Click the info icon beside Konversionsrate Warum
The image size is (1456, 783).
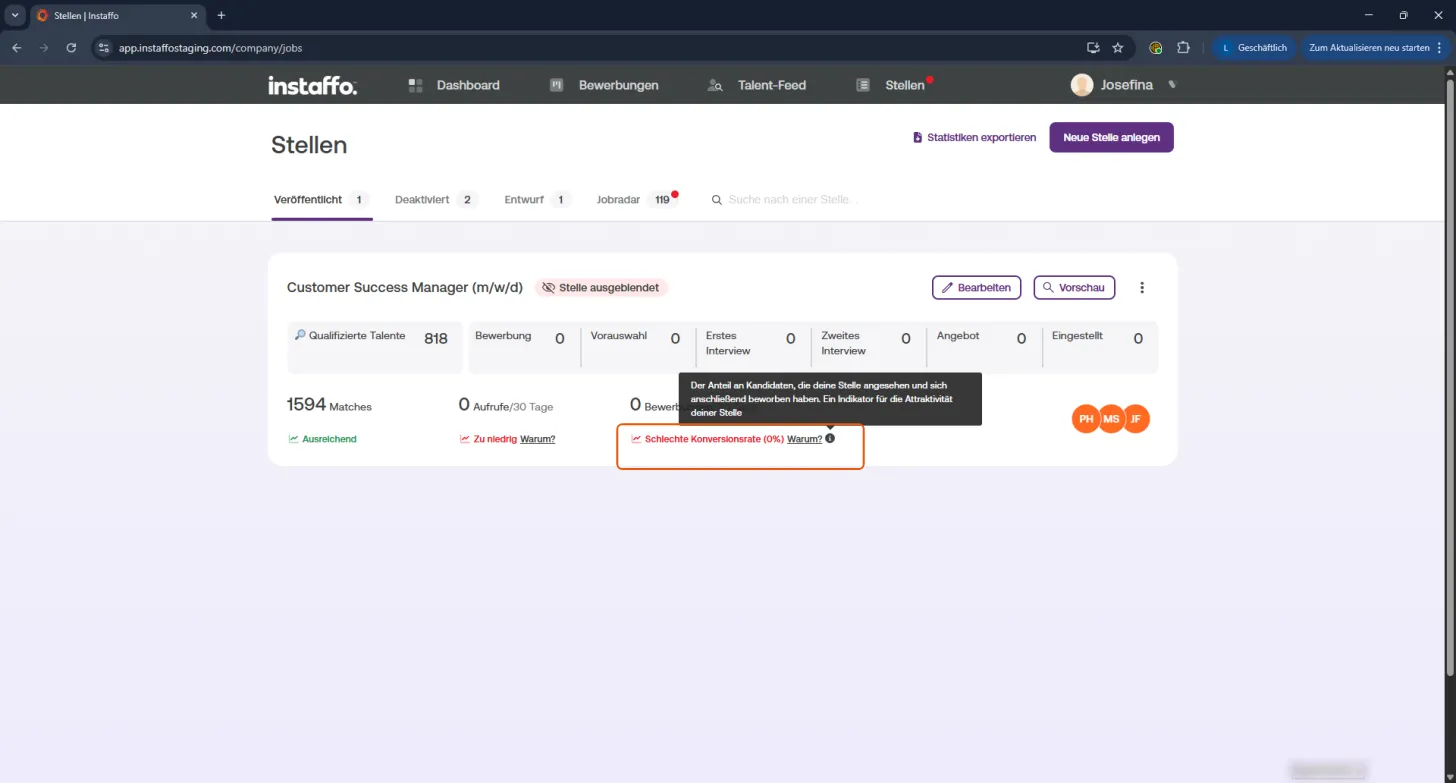click(x=830, y=438)
